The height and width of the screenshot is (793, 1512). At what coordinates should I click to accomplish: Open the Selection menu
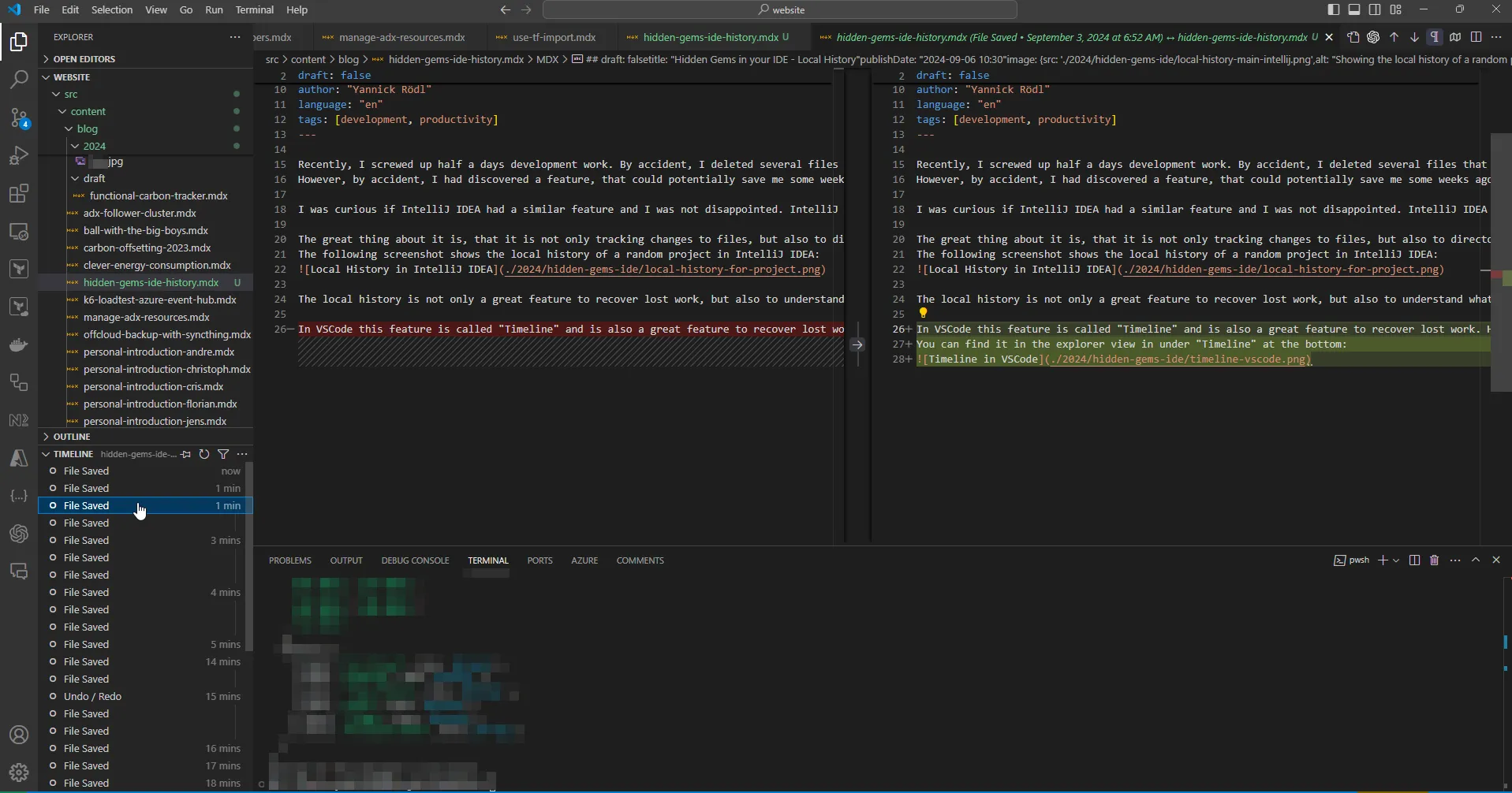point(112,9)
